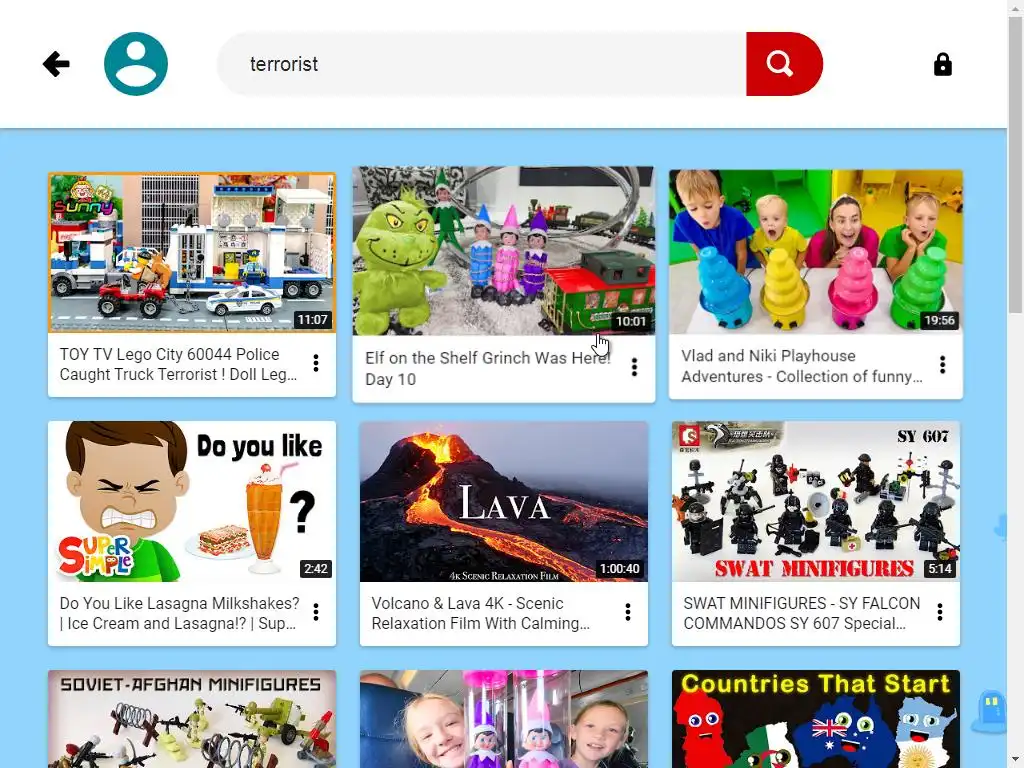Click title 'Elf on the Shelf Grinch Was Here!'
The width and height of the screenshot is (1024, 768).
487,358
